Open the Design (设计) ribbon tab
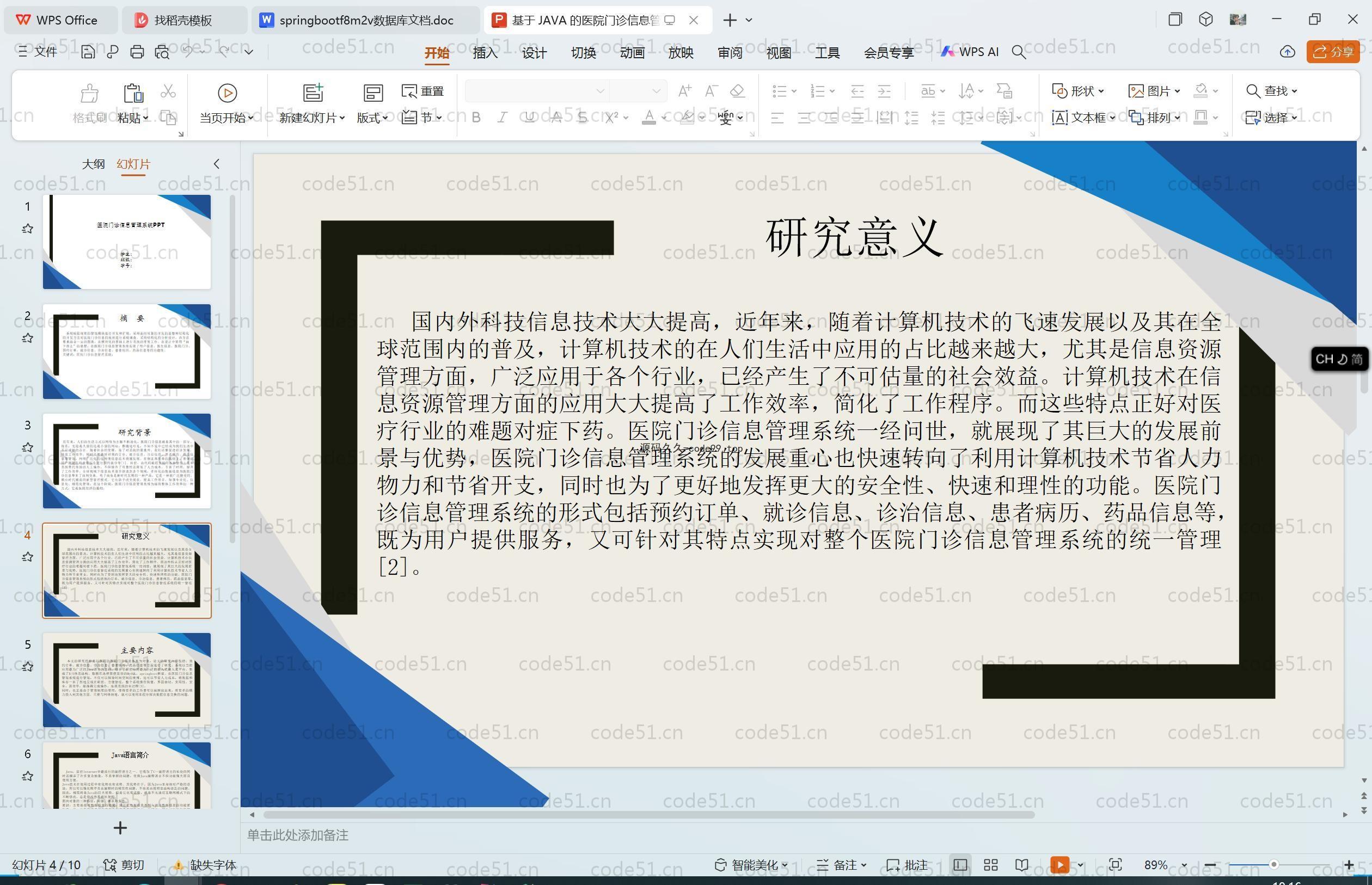Viewport: 1372px width, 885px height. pos(534,53)
